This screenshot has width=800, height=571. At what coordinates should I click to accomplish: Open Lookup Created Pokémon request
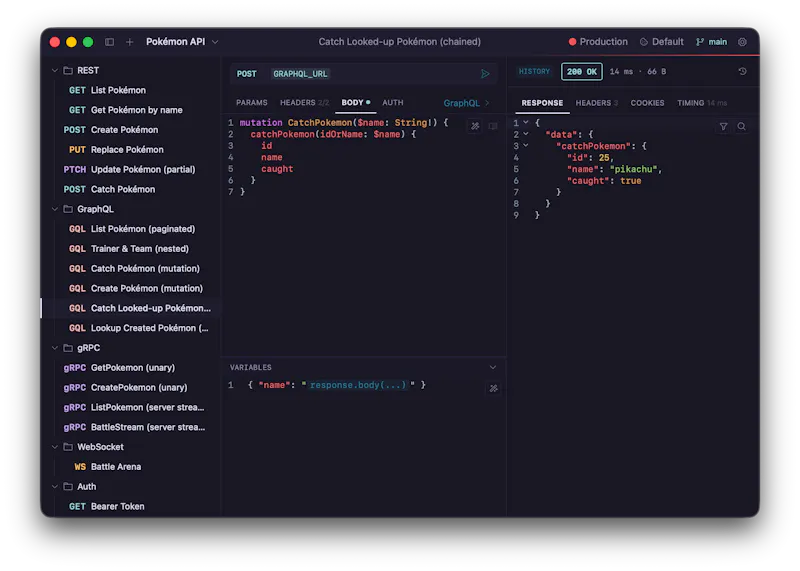132,328
